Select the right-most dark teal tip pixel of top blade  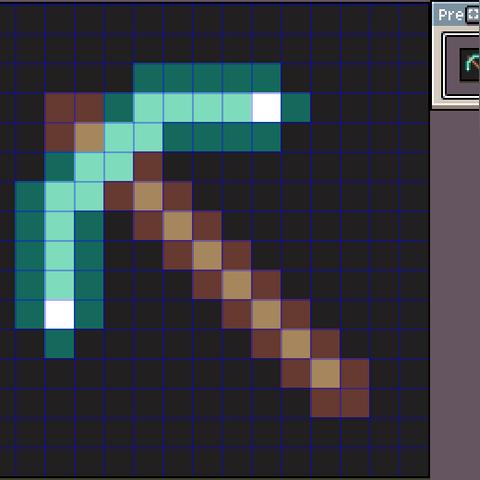point(296,107)
